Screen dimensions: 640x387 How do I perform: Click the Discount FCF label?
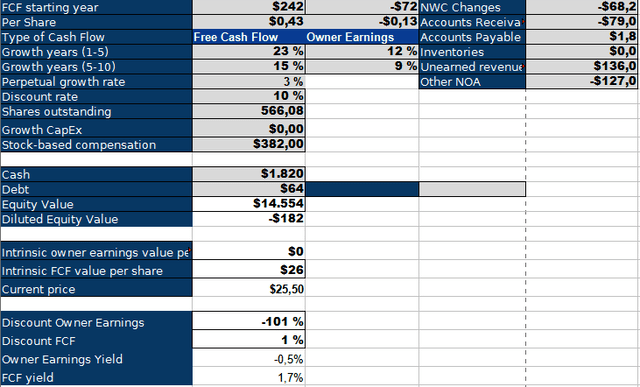pyautogui.click(x=96, y=340)
